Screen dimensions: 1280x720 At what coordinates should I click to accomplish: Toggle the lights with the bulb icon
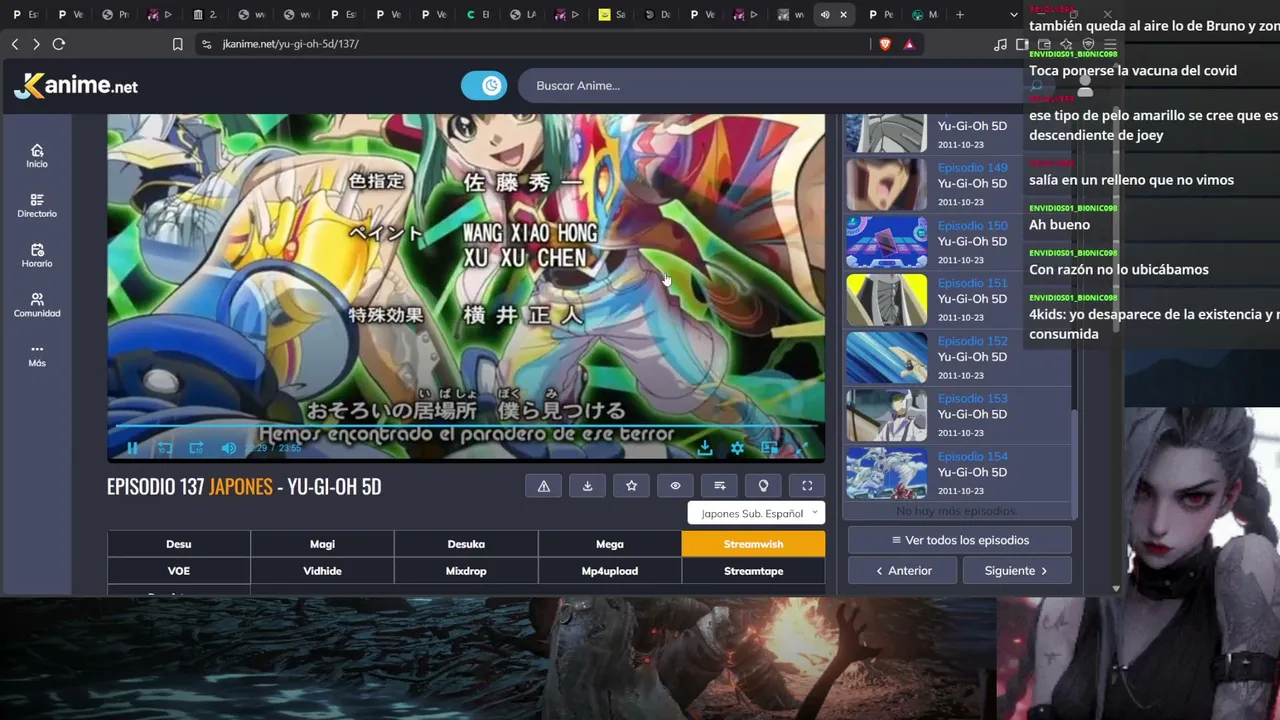pos(764,486)
